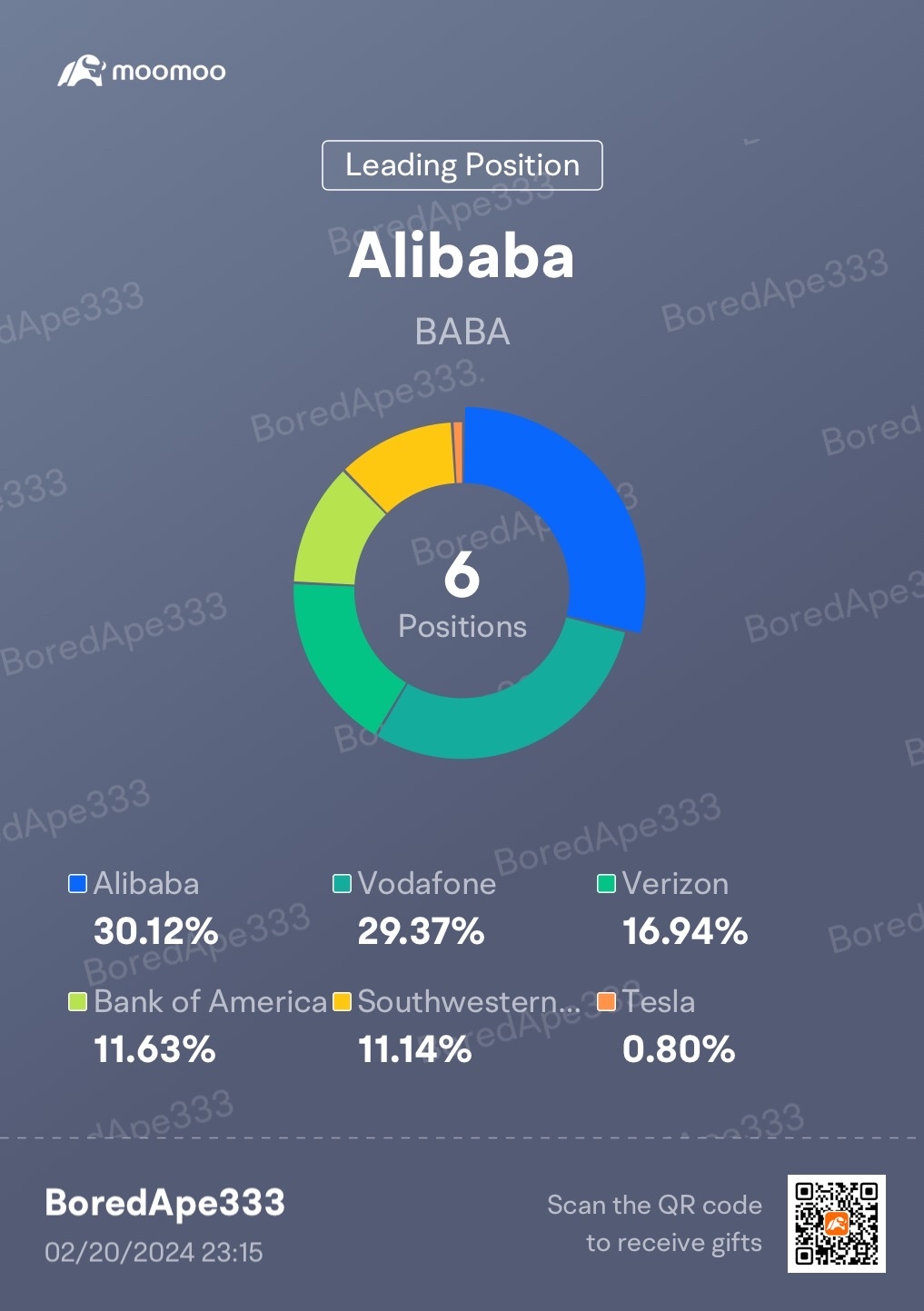Click the lime Bank of America swatch

pyautogui.click(x=78, y=1002)
